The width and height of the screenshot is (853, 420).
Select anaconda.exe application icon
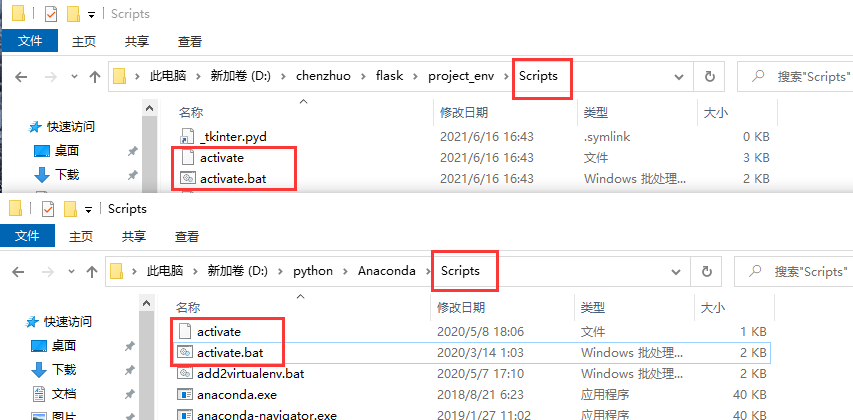(184, 394)
